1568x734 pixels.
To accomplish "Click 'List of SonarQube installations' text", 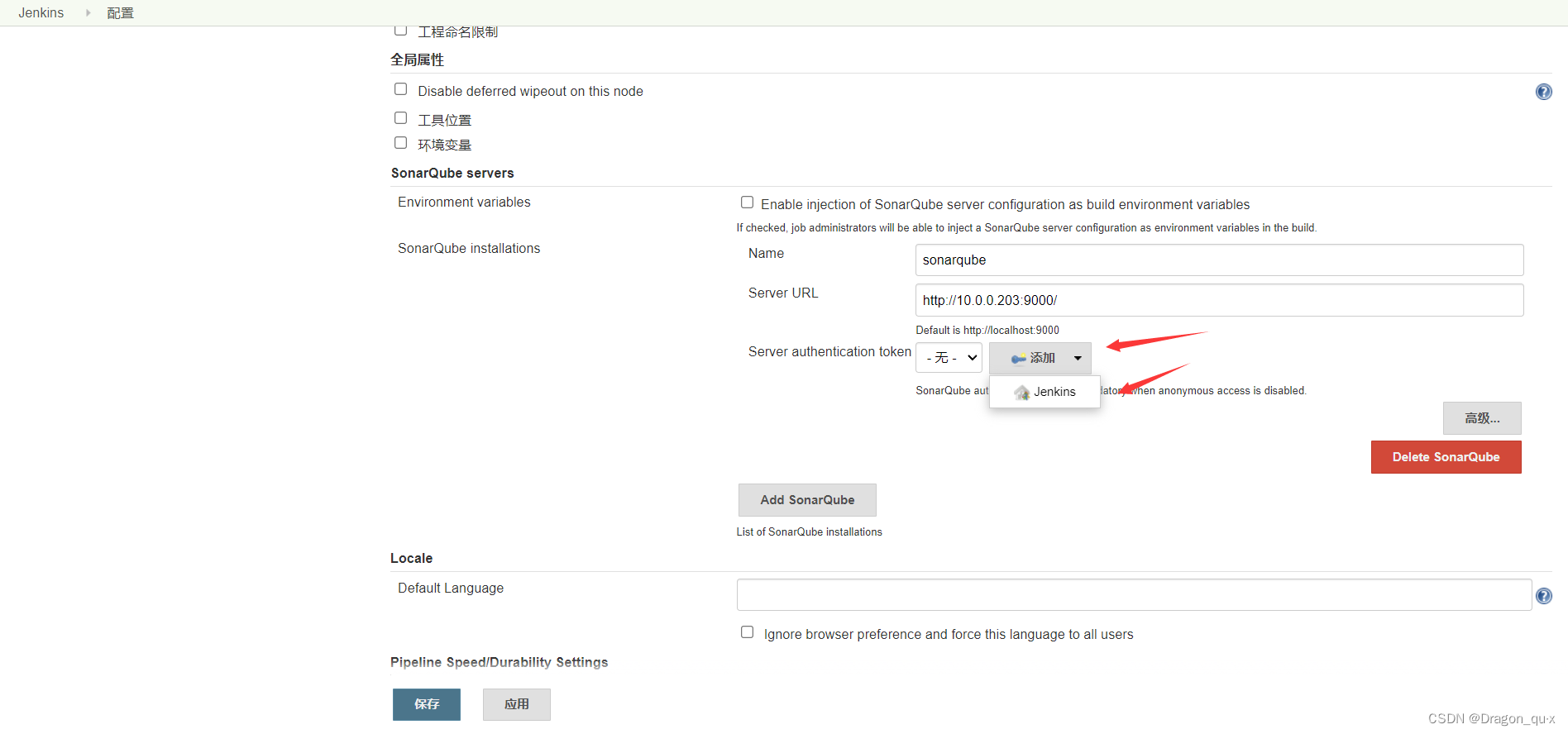I will click(810, 531).
